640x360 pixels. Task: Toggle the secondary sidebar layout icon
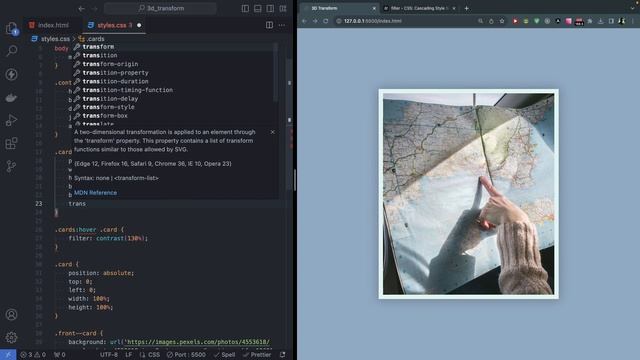coord(270,8)
